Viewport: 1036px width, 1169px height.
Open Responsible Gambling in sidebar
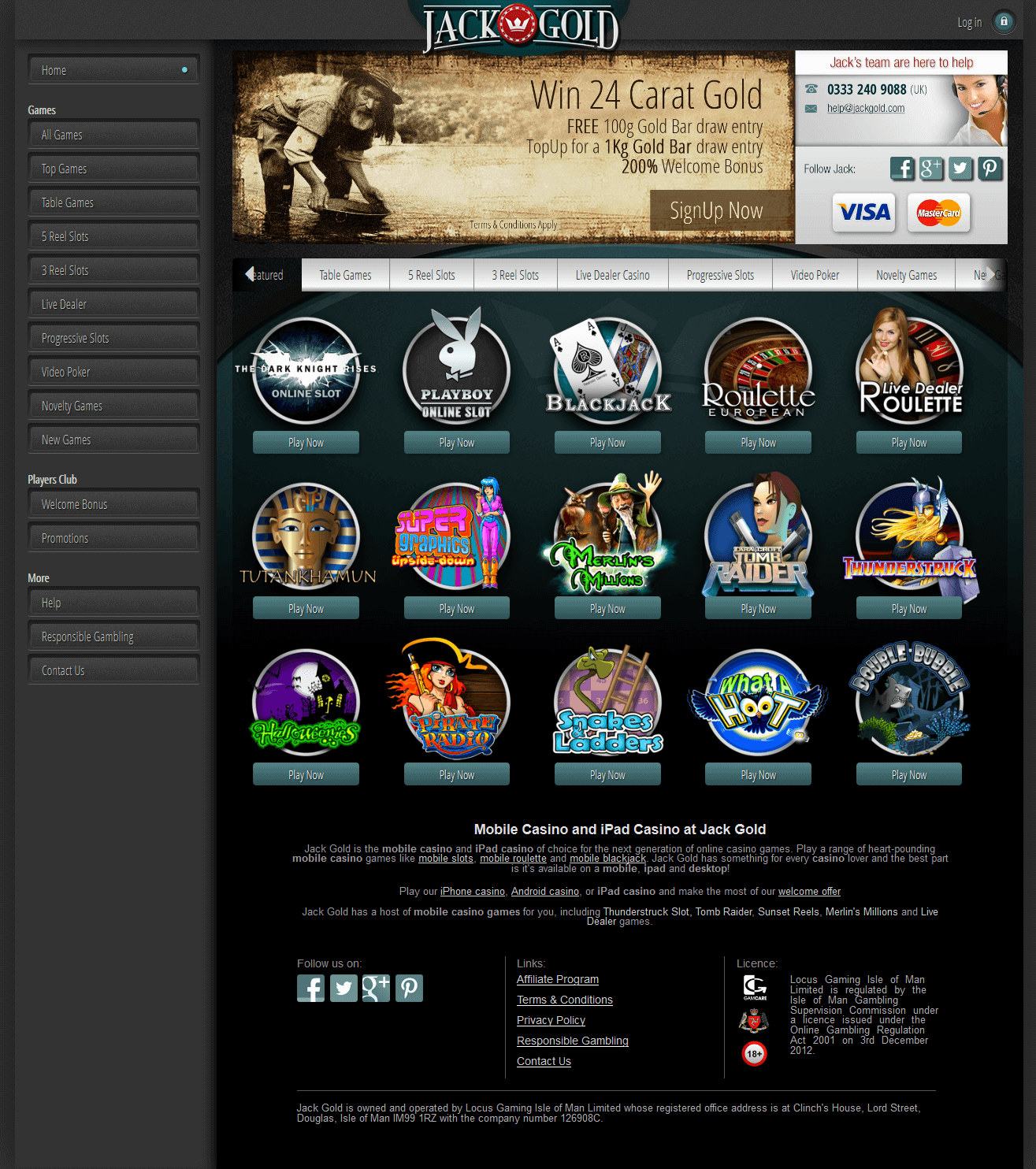(113, 636)
